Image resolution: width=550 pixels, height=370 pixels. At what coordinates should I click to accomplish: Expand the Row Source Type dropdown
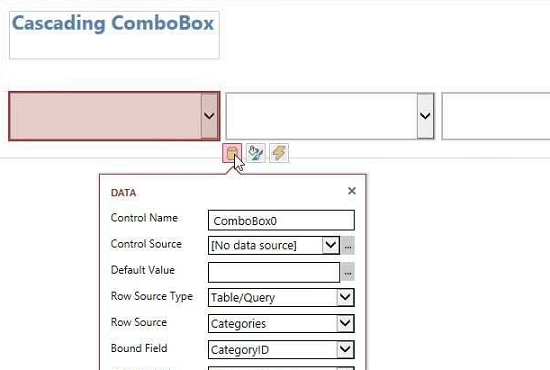pyautogui.click(x=345, y=297)
